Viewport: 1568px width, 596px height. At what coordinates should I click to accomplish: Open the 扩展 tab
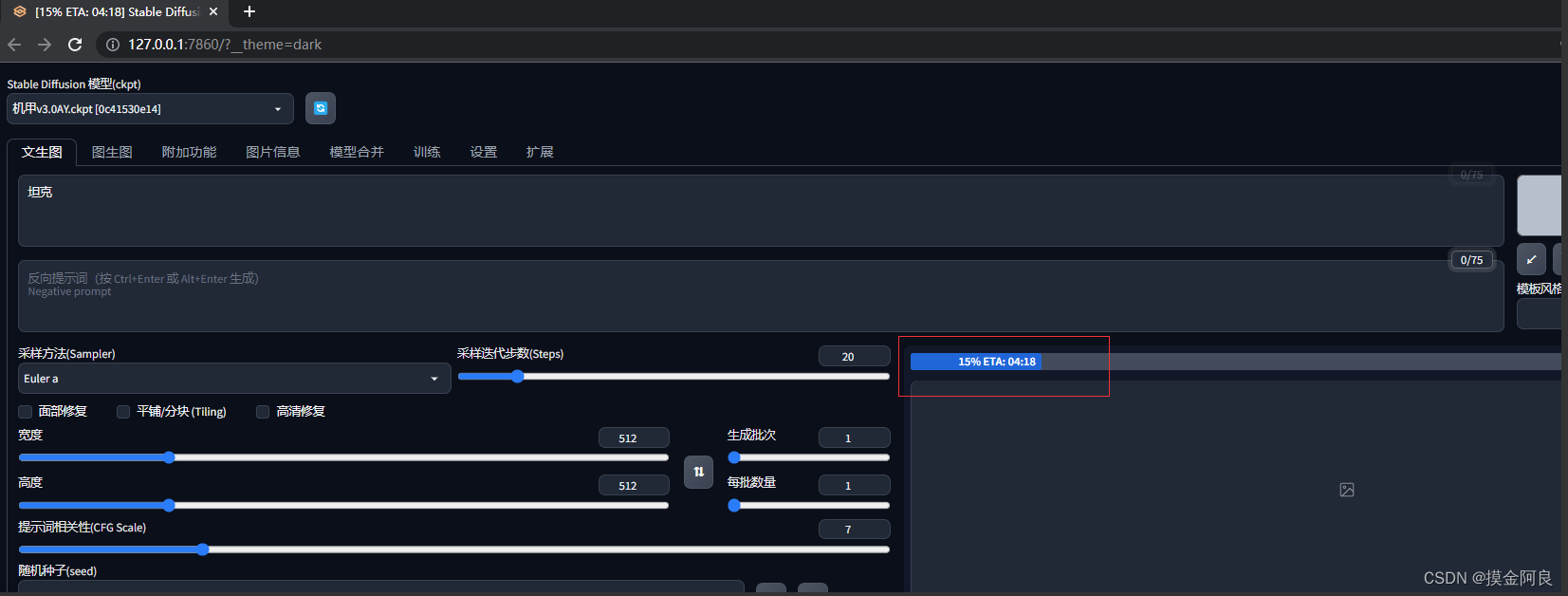(x=540, y=152)
